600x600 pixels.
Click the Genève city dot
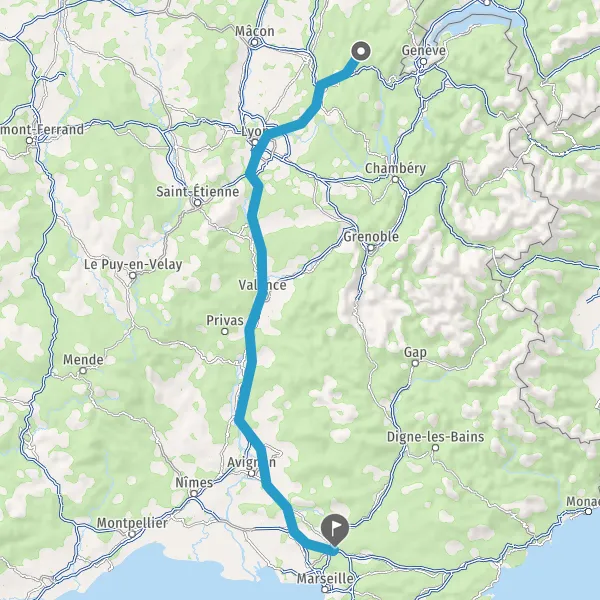[x=423, y=61]
